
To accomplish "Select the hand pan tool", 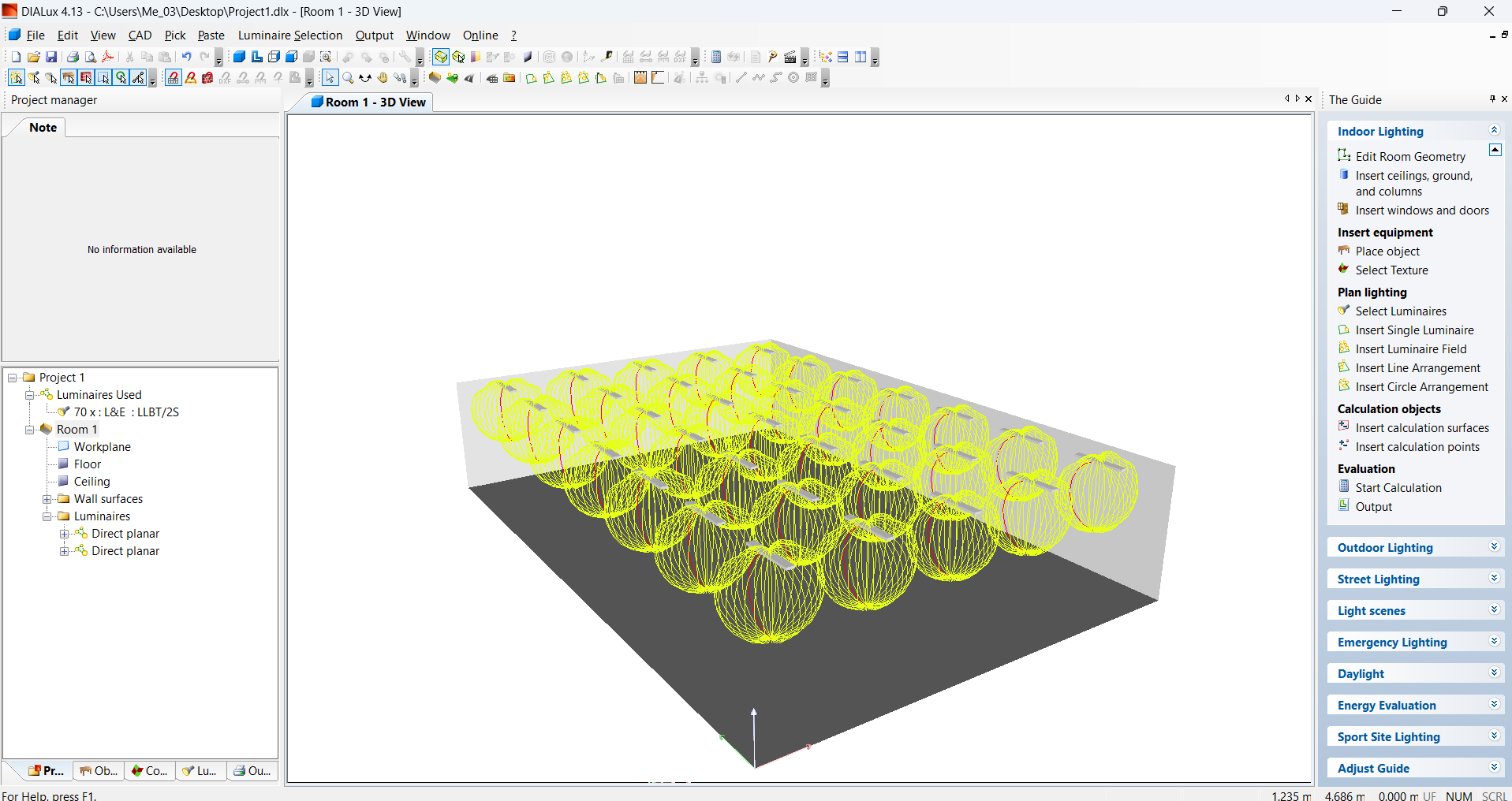I will coord(383,77).
